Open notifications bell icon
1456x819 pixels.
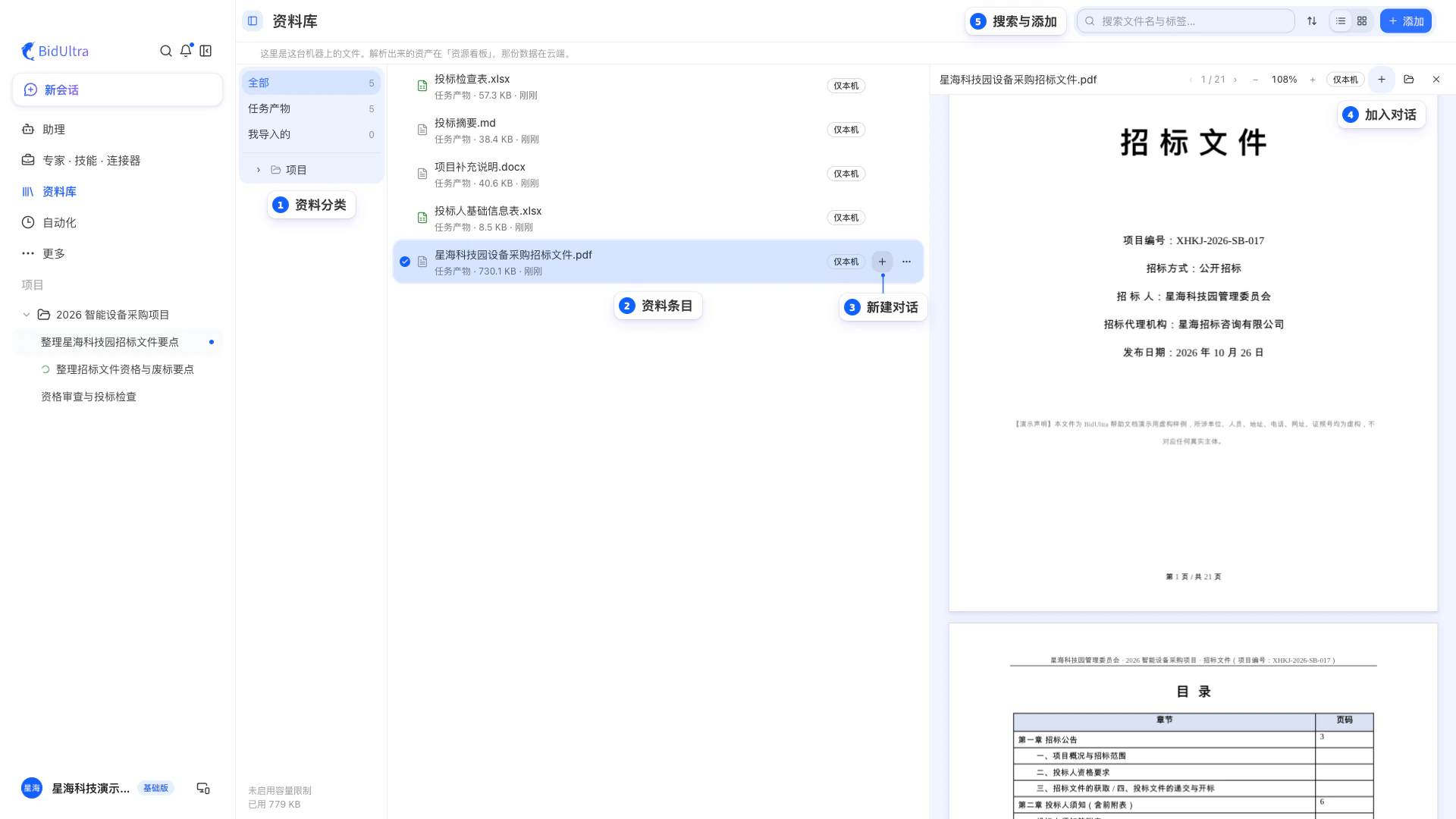pos(186,51)
